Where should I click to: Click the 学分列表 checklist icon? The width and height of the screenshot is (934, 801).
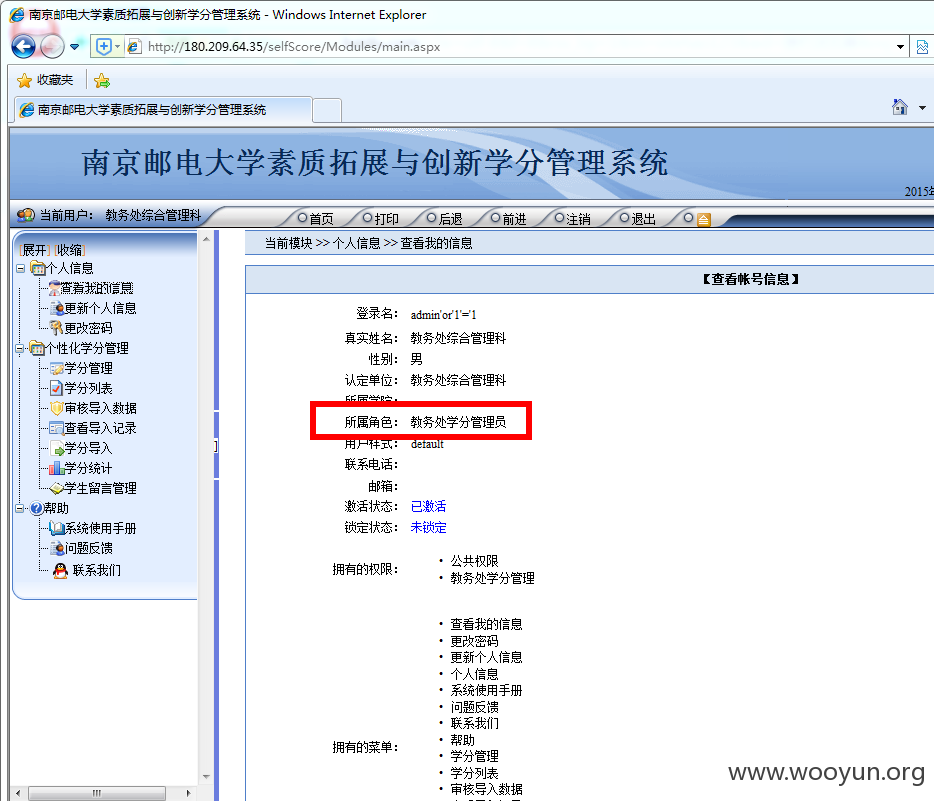tap(57, 388)
